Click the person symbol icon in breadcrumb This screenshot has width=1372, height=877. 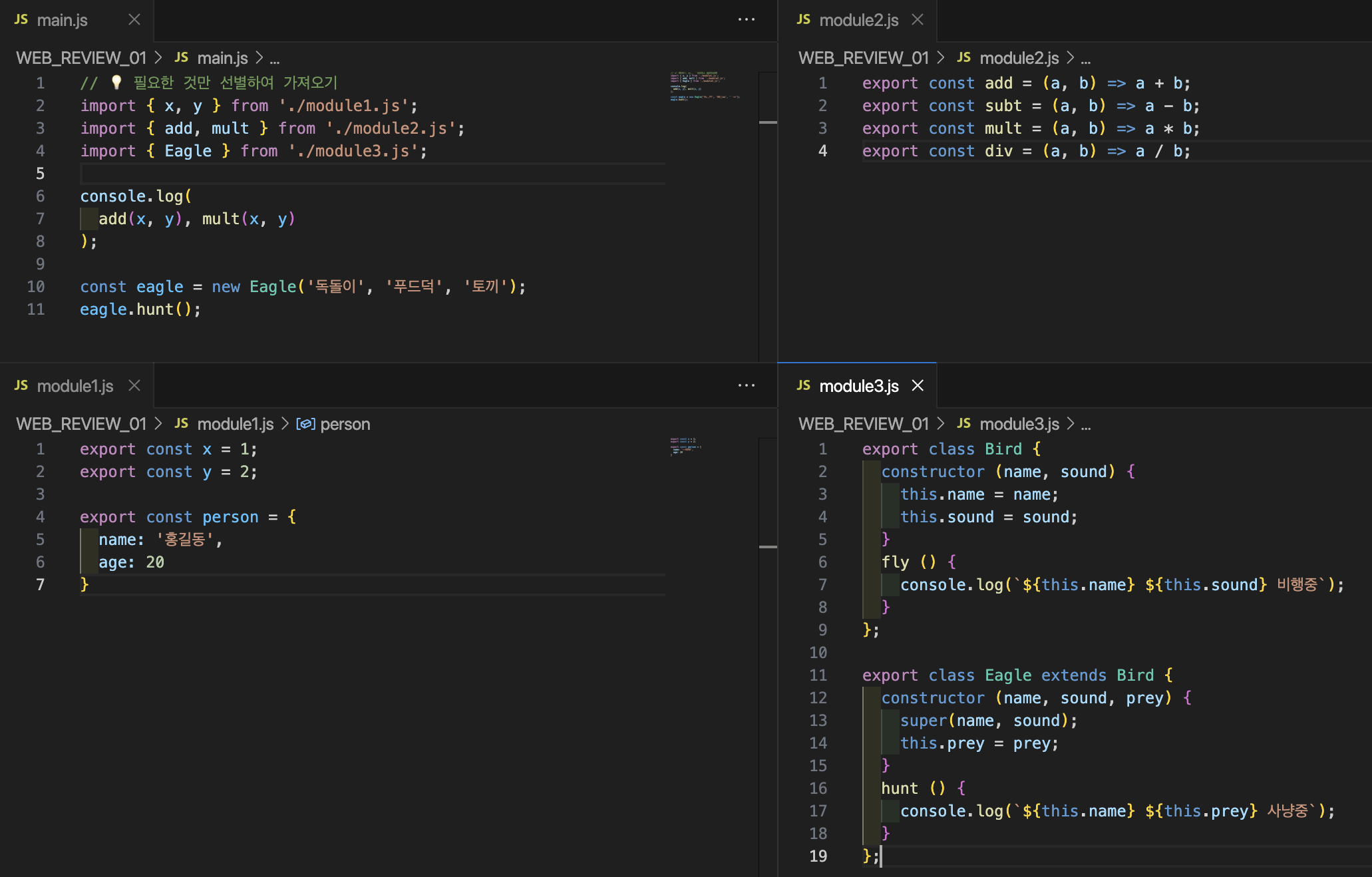click(305, 424)
